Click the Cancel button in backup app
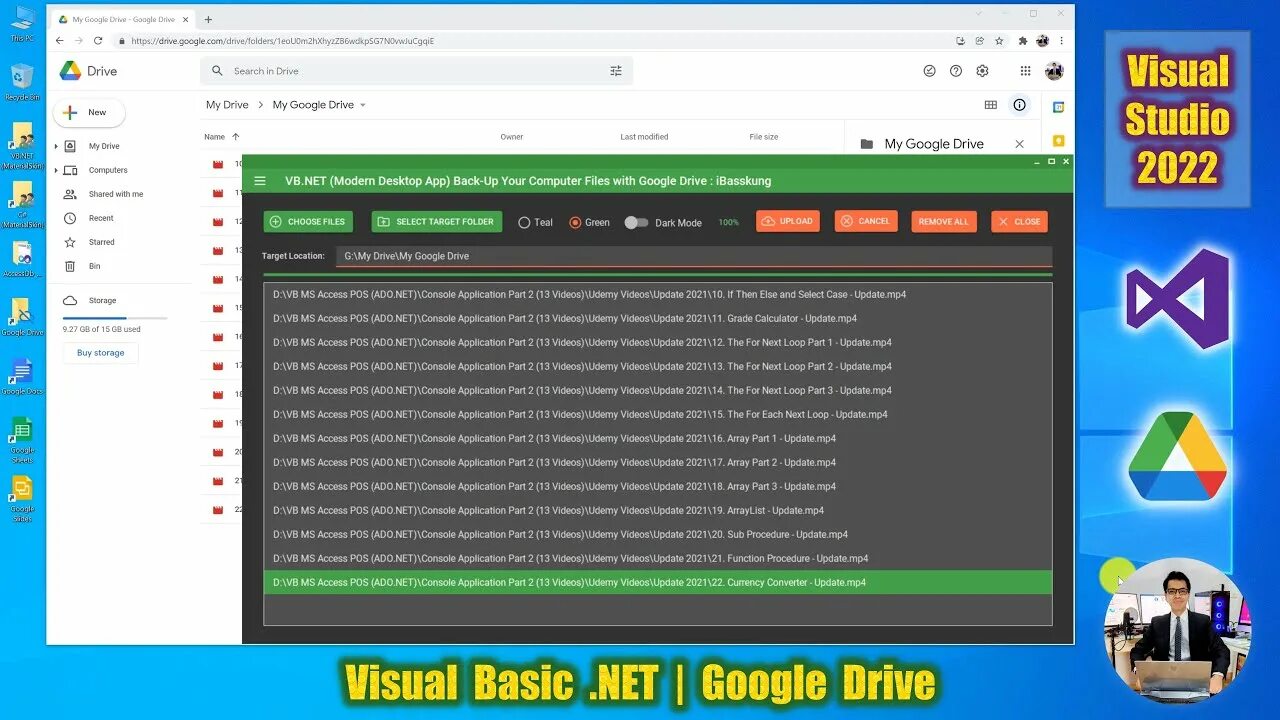 tap(866, 221)
